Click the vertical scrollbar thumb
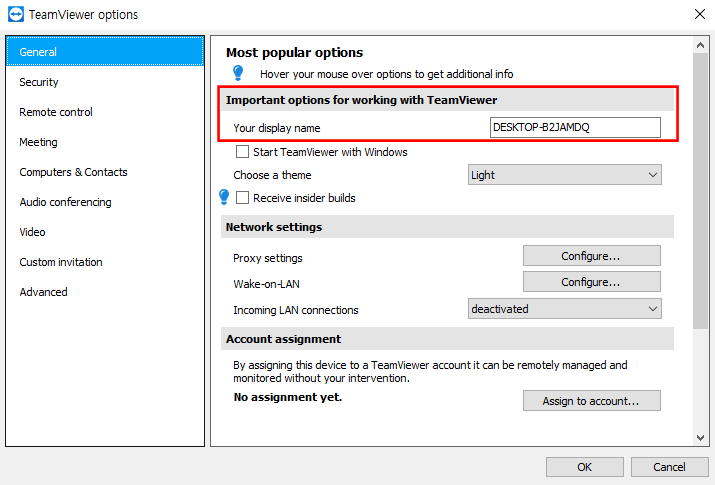 (x=700, y=191)
